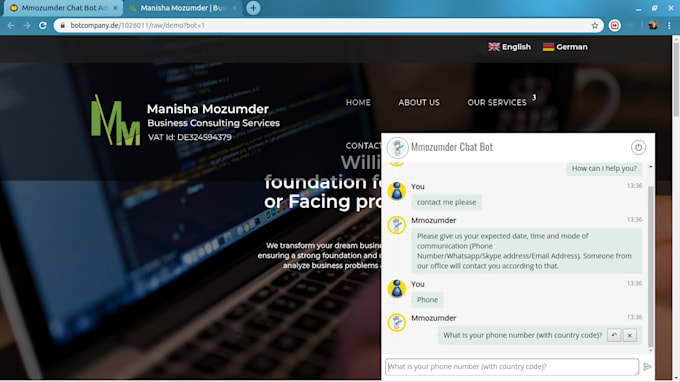
Task: Open the CONTACT menu item
Action: (363, 146)
